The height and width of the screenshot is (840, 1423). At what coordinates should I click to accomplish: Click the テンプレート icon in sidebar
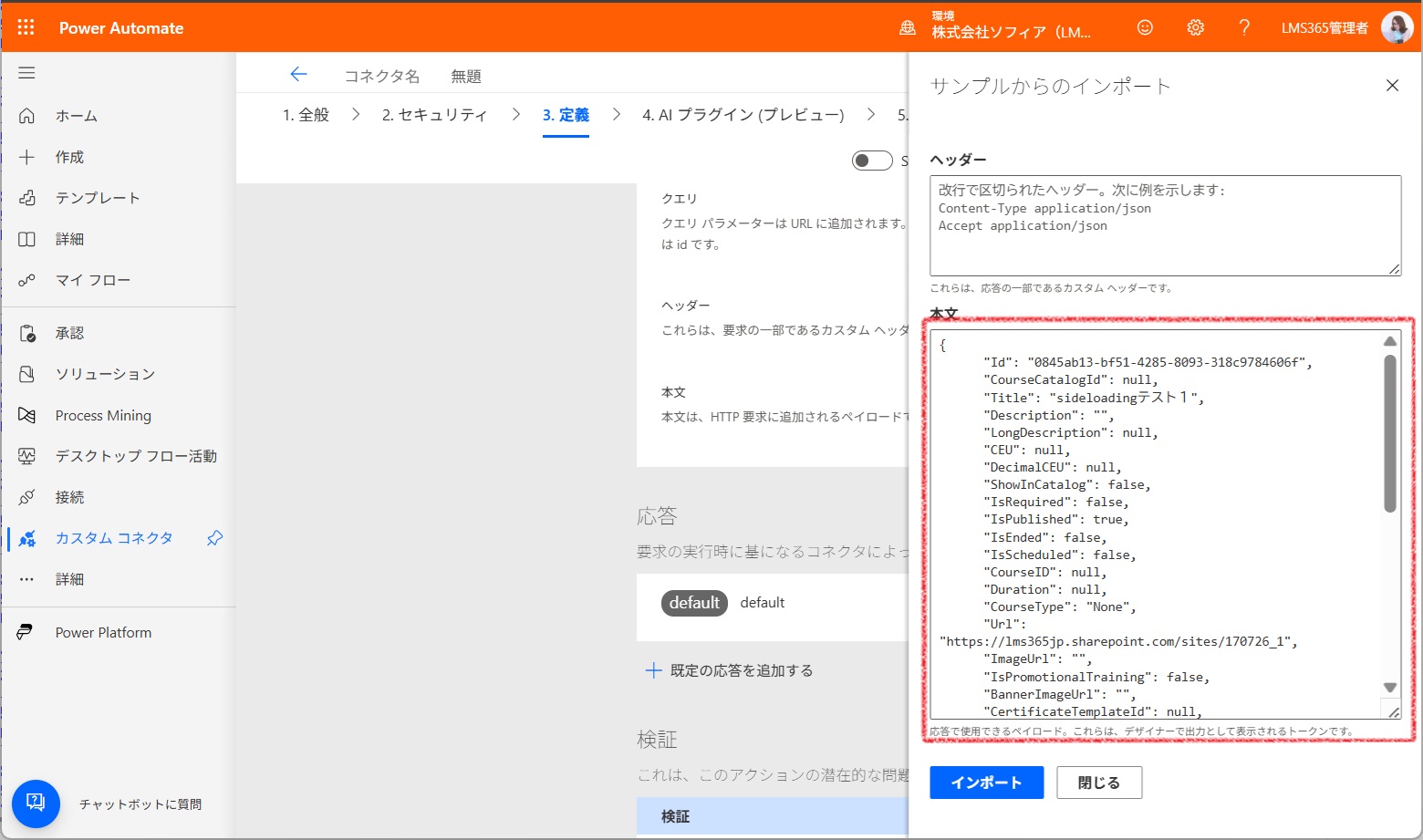pos(26,198)
